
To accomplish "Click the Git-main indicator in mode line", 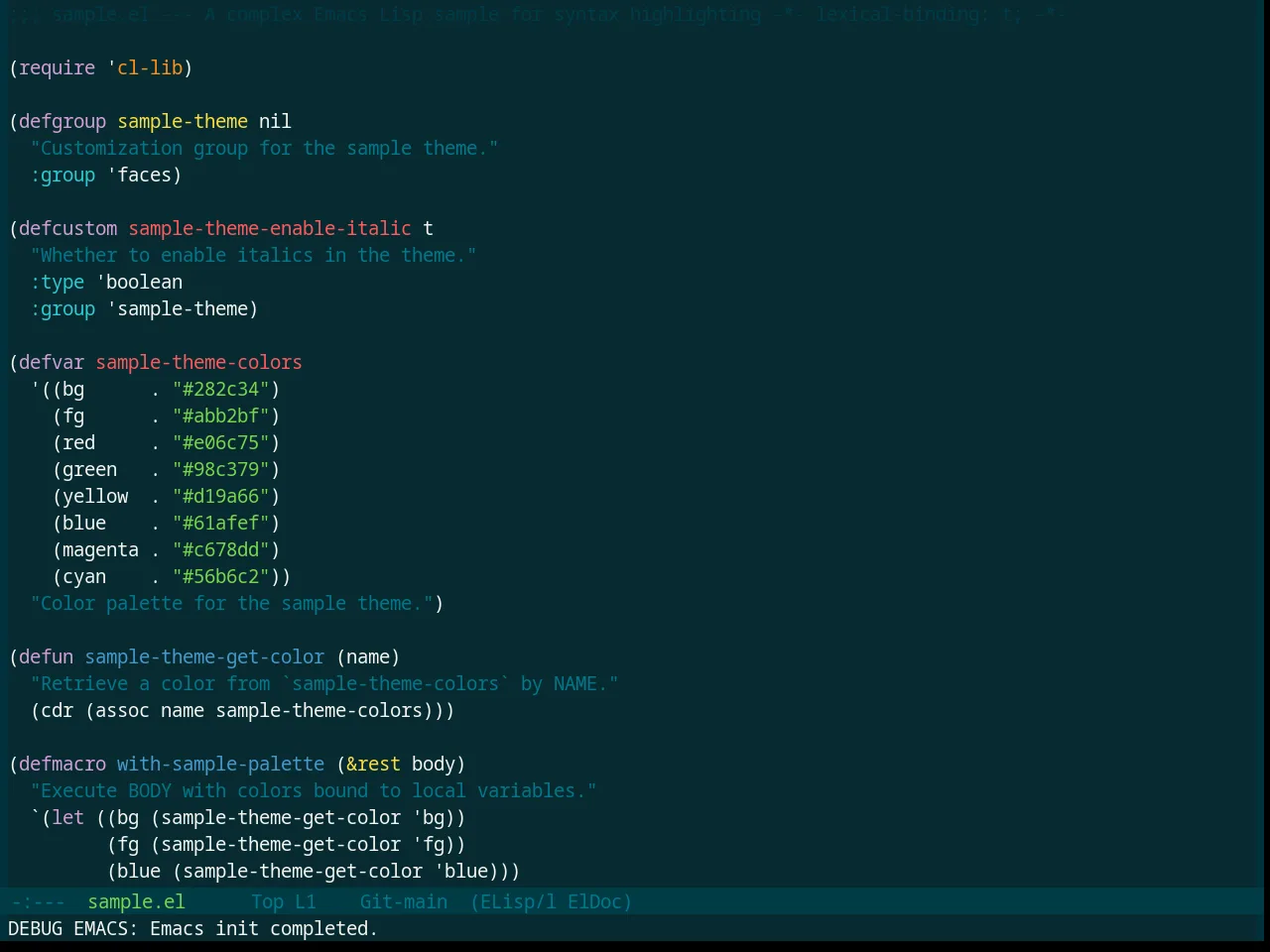I will pyautogui.click(x=403, y=901).
